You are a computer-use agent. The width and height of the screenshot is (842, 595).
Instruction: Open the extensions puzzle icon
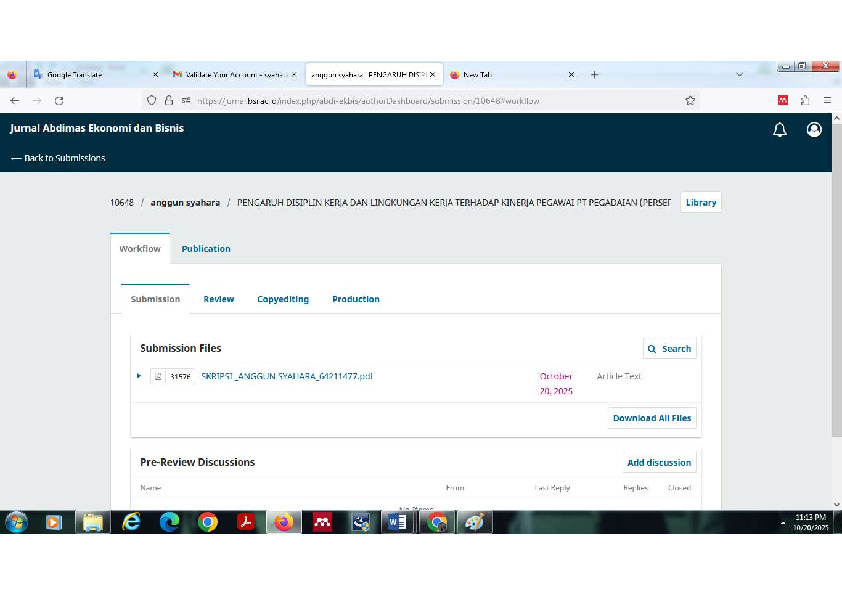coord(804,100)
